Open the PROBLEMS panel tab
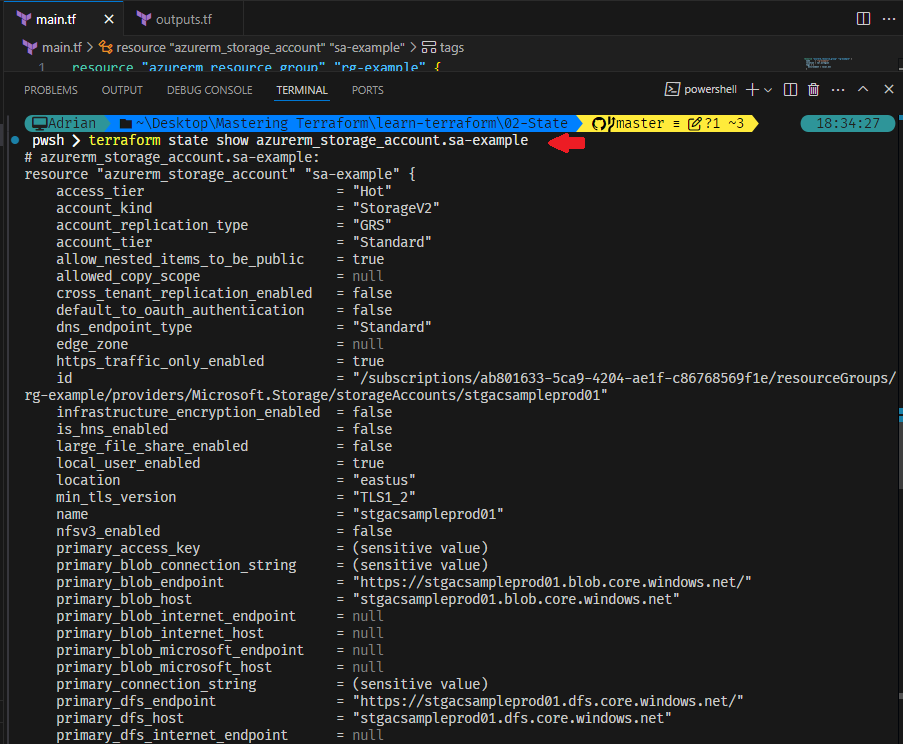Screen dimensions: 903x744 51,90
